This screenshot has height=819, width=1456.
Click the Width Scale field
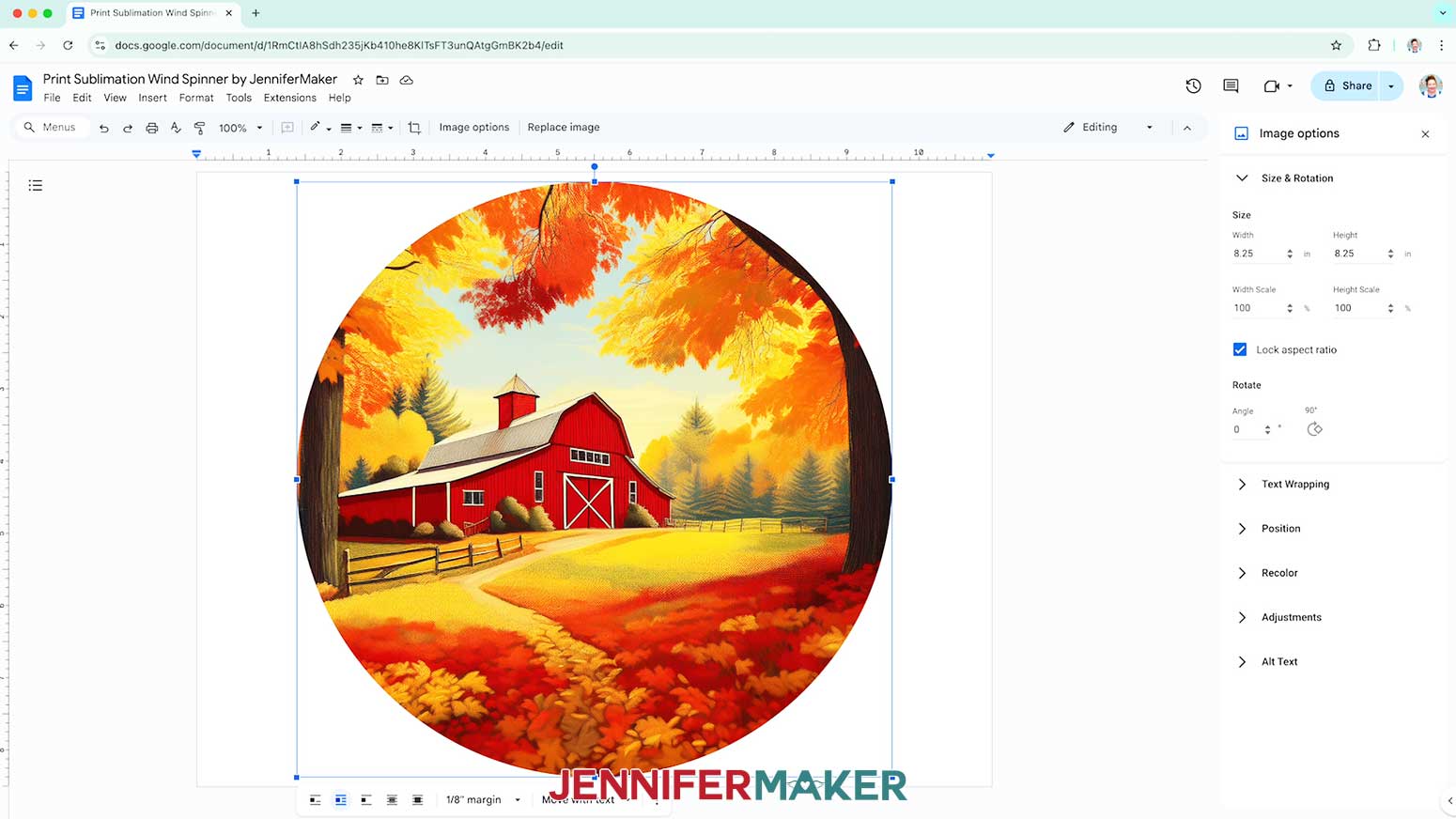point(1257,308)
